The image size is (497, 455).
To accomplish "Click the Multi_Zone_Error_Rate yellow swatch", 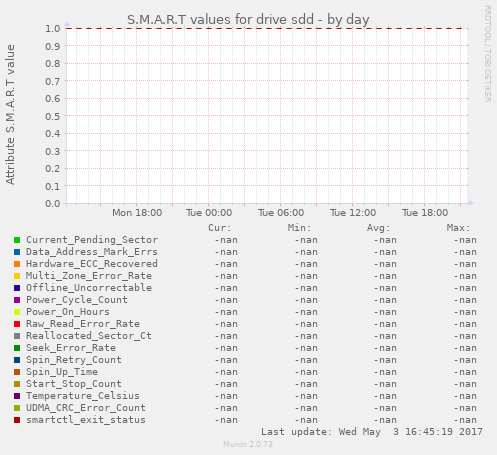I will (x=17, y=276).
